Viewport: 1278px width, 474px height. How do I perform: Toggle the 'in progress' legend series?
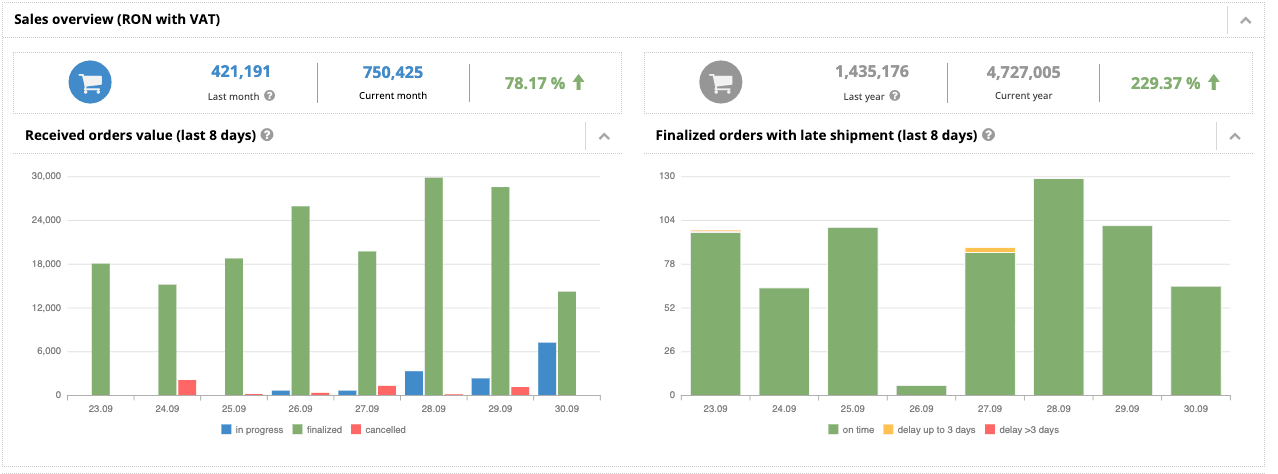pyautogui.click(x=253, y=430)
